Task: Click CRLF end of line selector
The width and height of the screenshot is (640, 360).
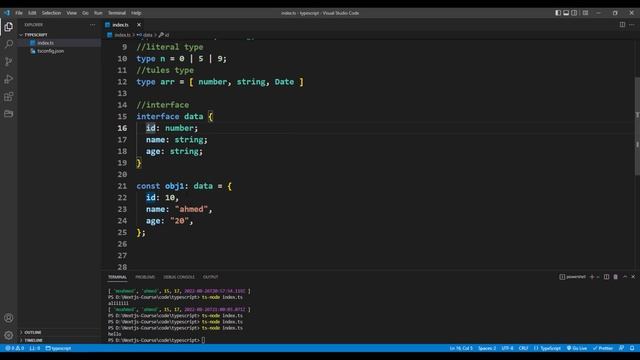Action: click(523, 348)
